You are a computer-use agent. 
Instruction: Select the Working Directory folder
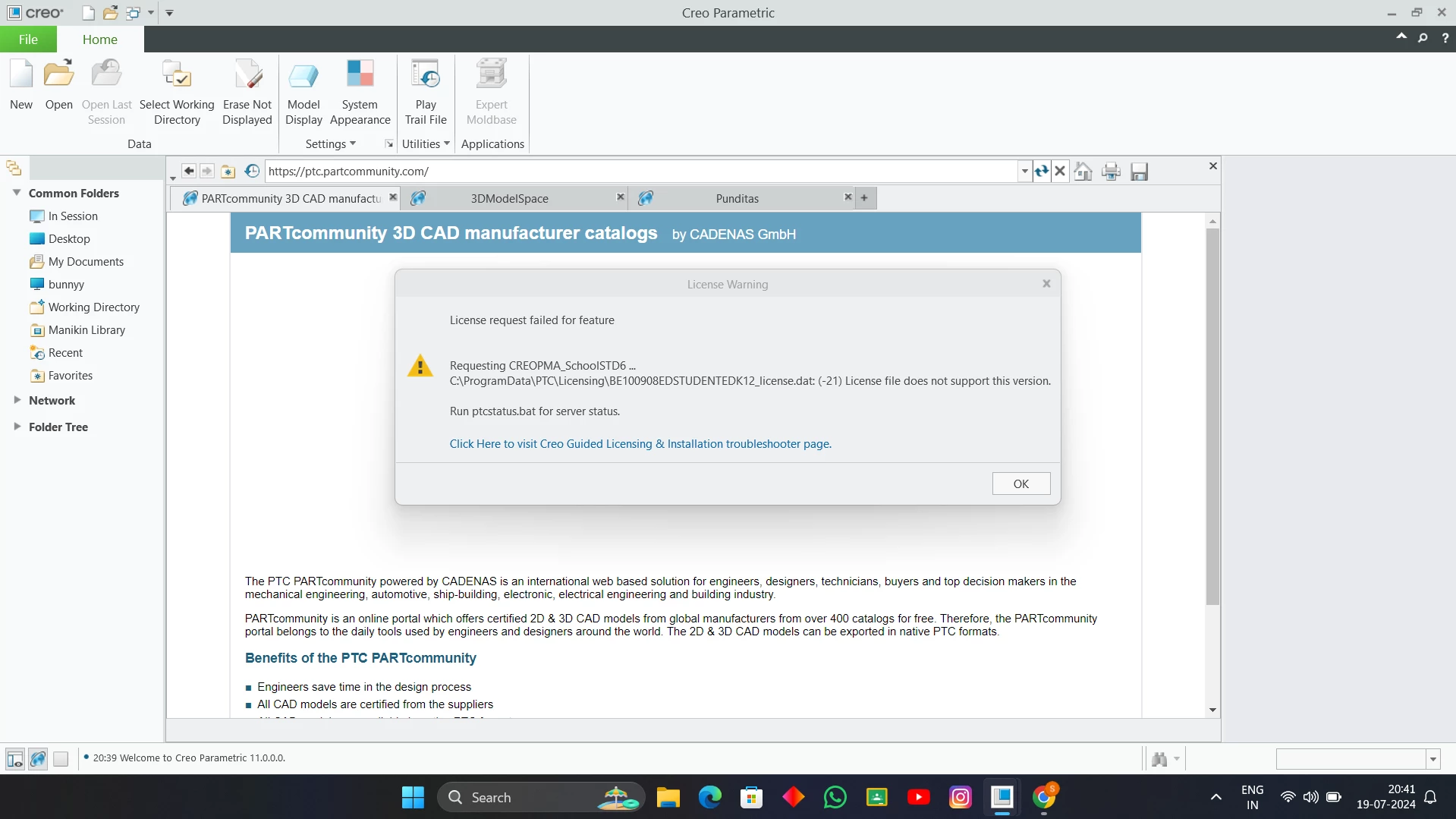pos(94,307)
